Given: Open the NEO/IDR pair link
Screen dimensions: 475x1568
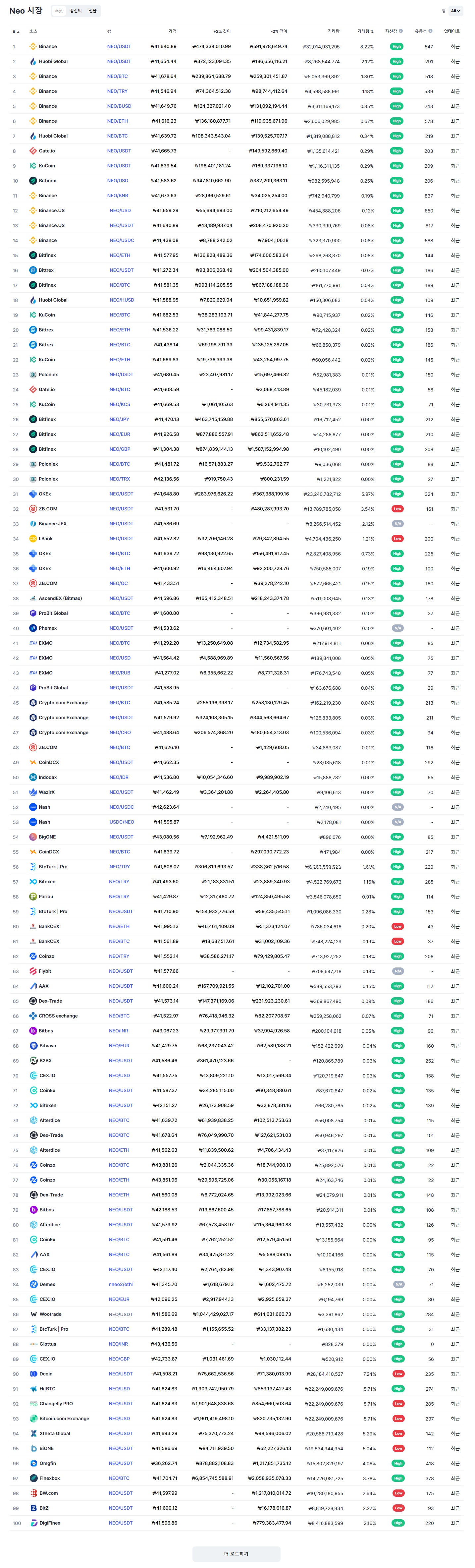Looking at the screenshot, I should pos(119,777).
